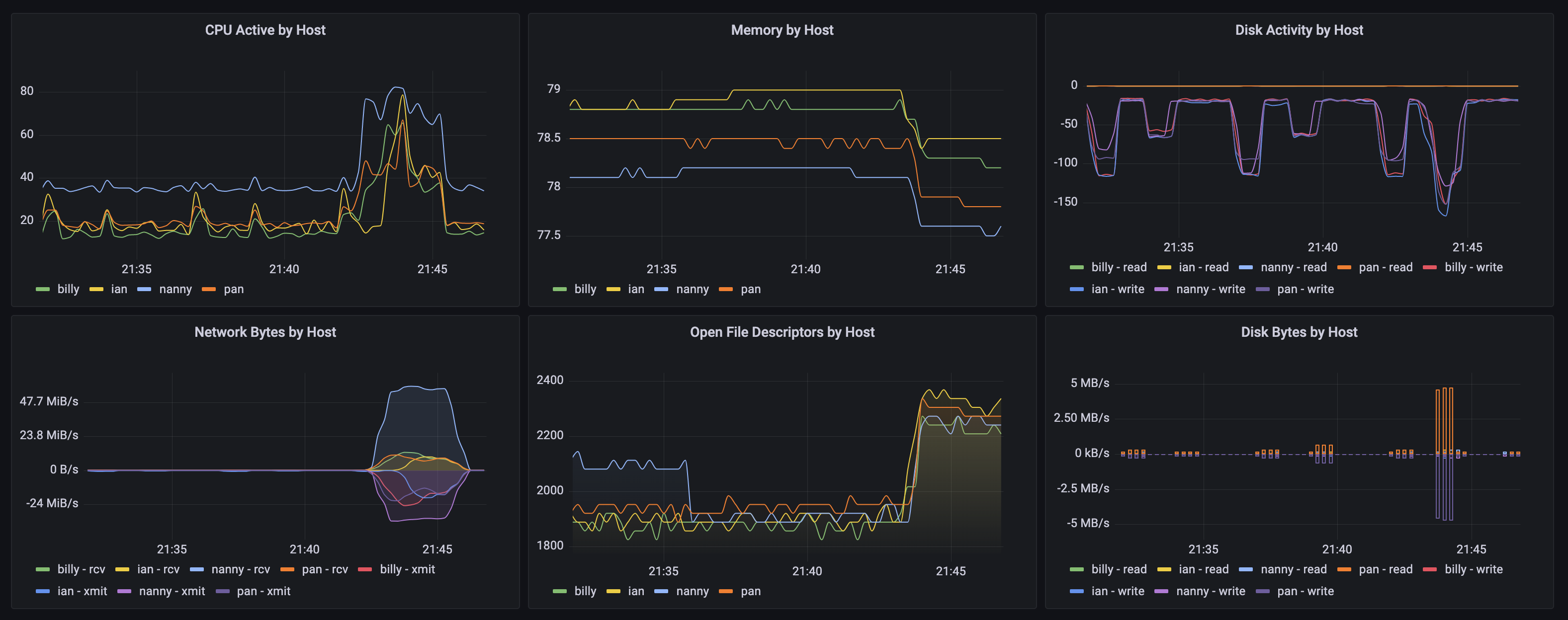This screenshot has height=620, width=1568.
Task: Isolate pan - write in the Disk Activity legend
Action: [x=1305, y=289]
